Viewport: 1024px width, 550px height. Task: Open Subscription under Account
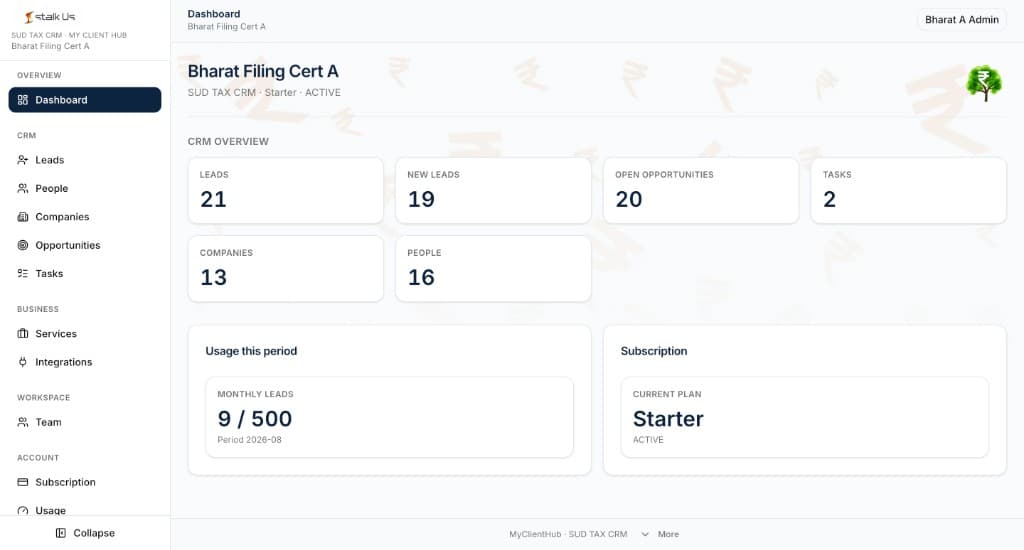pos(85,482)
